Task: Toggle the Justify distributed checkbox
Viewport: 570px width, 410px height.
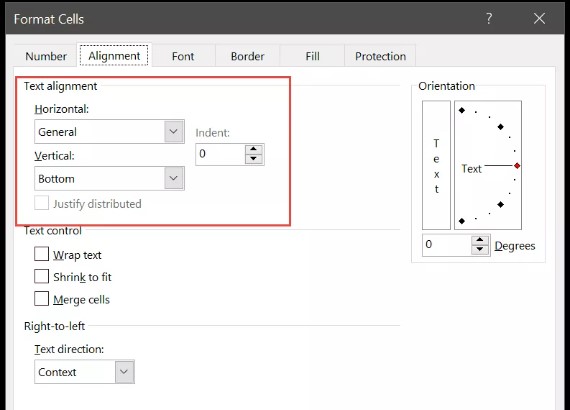Action: coord(41,203)
